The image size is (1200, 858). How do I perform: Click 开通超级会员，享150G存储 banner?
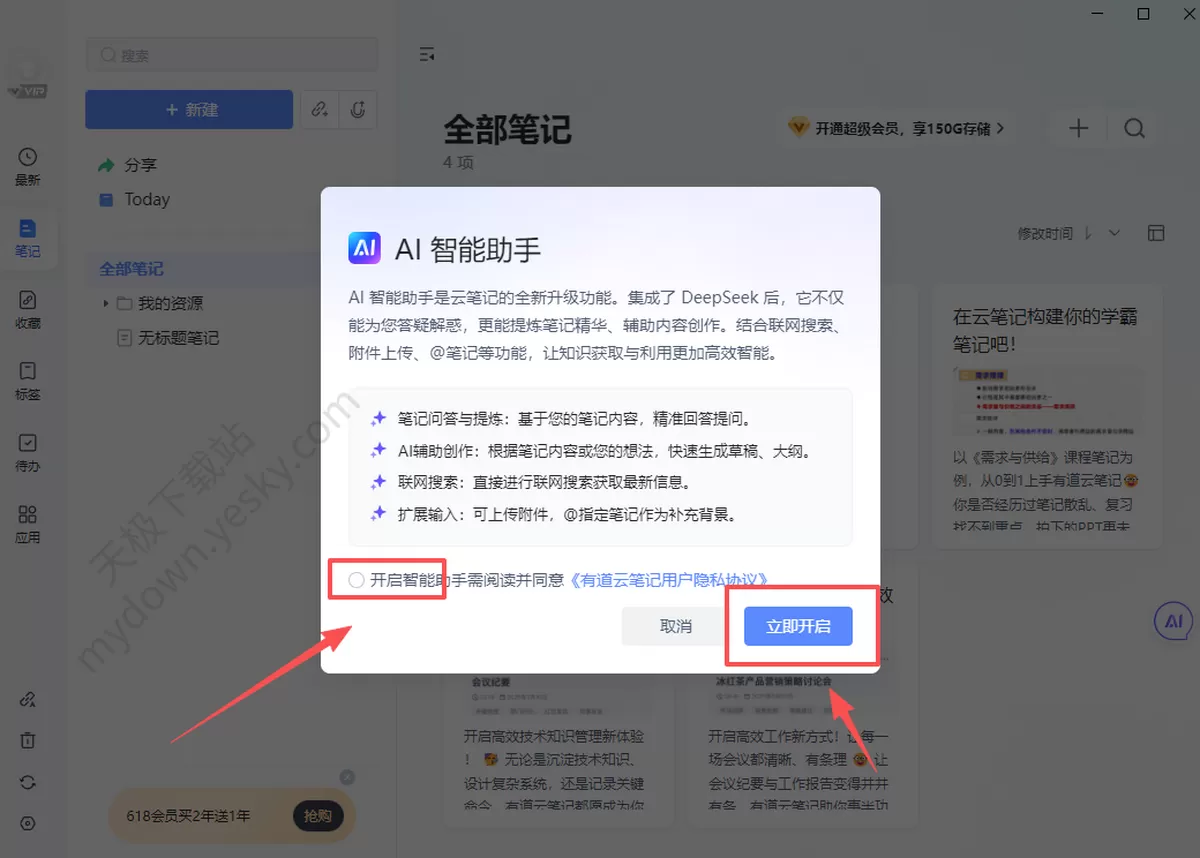[897, 128]
